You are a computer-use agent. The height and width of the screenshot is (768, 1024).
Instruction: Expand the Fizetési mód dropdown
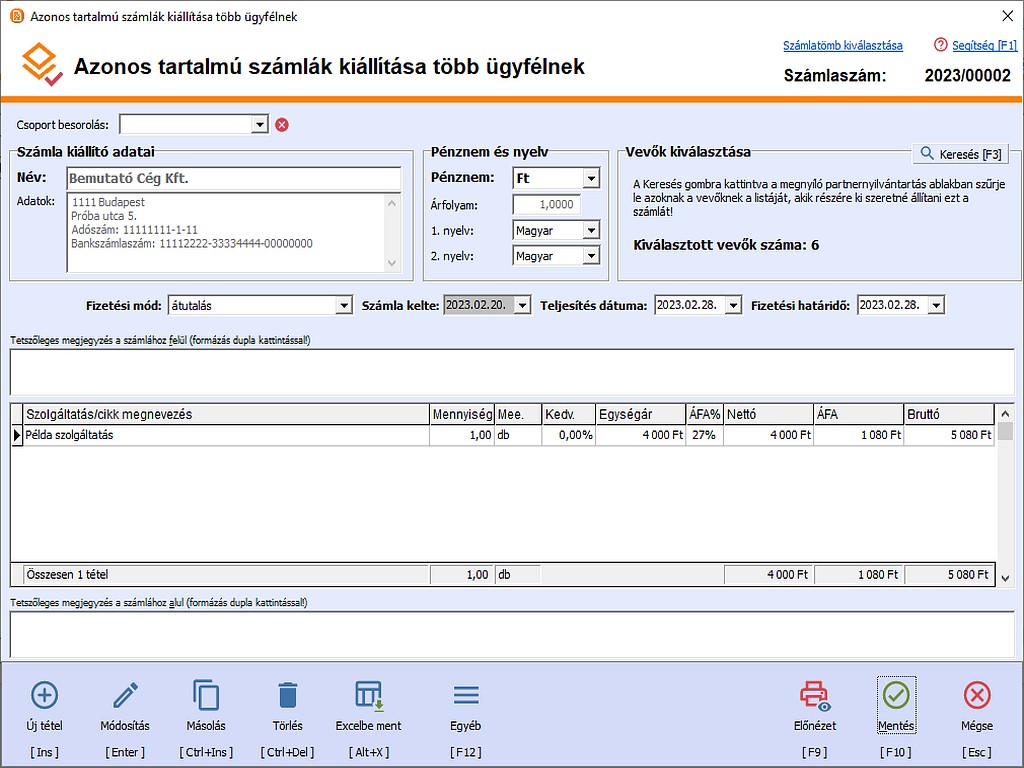click(344, 306)
